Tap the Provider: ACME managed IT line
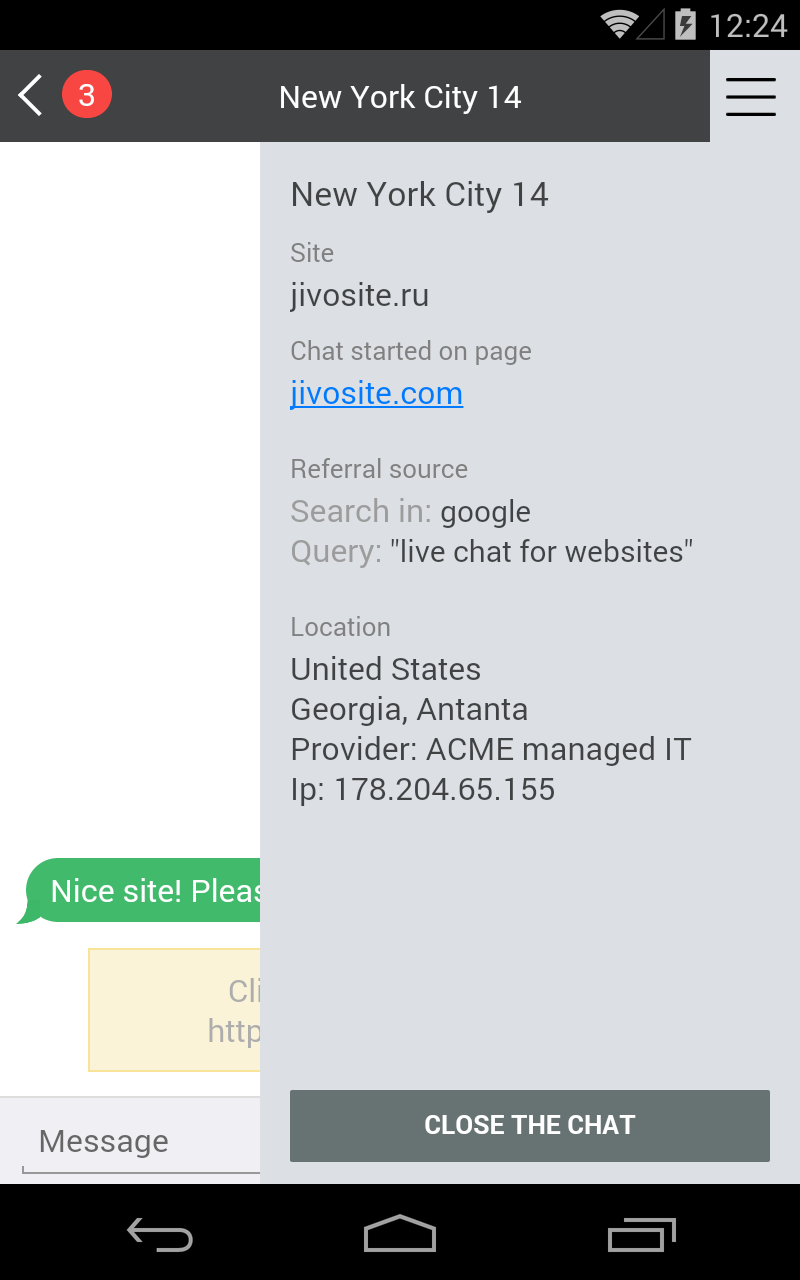Image resolution: width=800 pixels, height=1280 pixels. [x=491, y=749]
